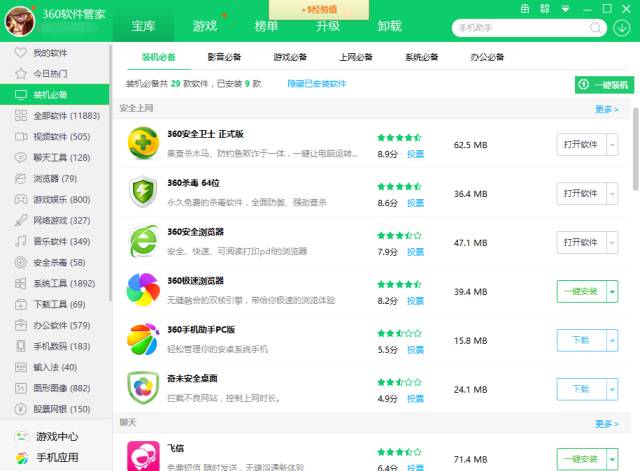Open 今日热门 in the sidebar
640x471 pixels.
(x=55, y=74)
